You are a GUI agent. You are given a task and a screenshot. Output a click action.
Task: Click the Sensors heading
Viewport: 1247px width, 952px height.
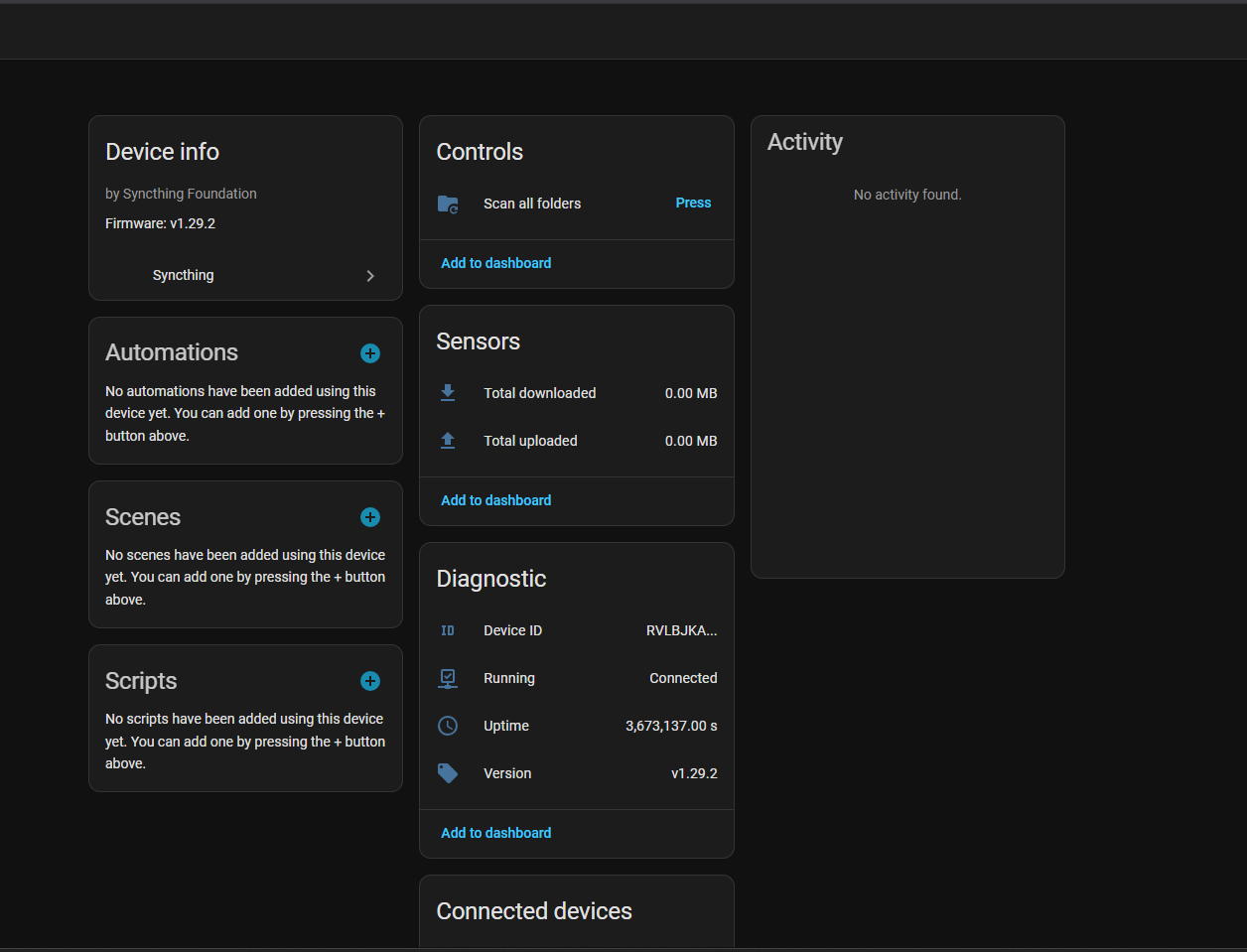(479, 341)
